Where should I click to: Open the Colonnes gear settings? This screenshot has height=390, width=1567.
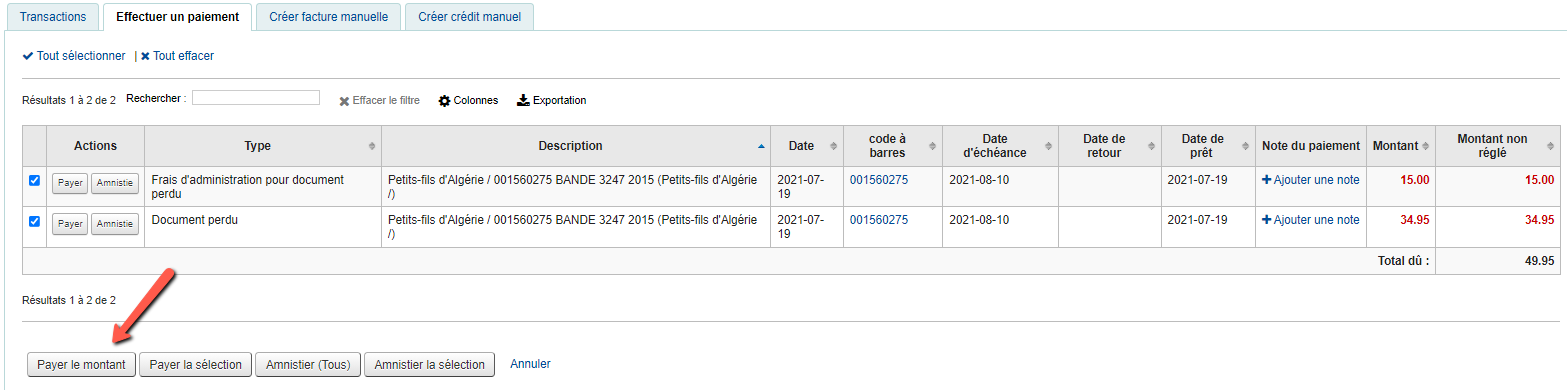tap(444, 101)
